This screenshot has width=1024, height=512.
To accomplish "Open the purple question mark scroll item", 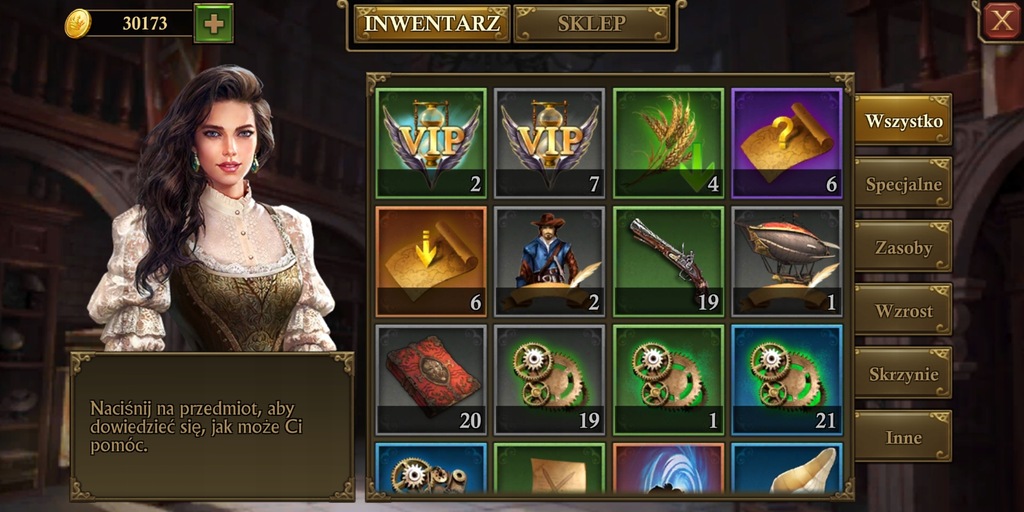I will coord(787,144).
